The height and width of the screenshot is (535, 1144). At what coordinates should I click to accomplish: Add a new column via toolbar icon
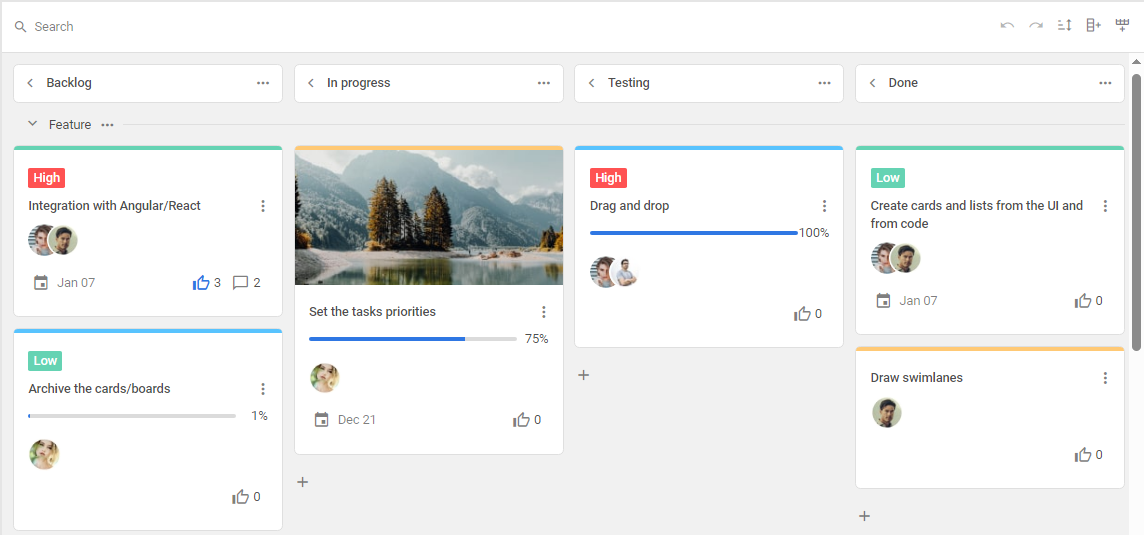[1093, 26]
